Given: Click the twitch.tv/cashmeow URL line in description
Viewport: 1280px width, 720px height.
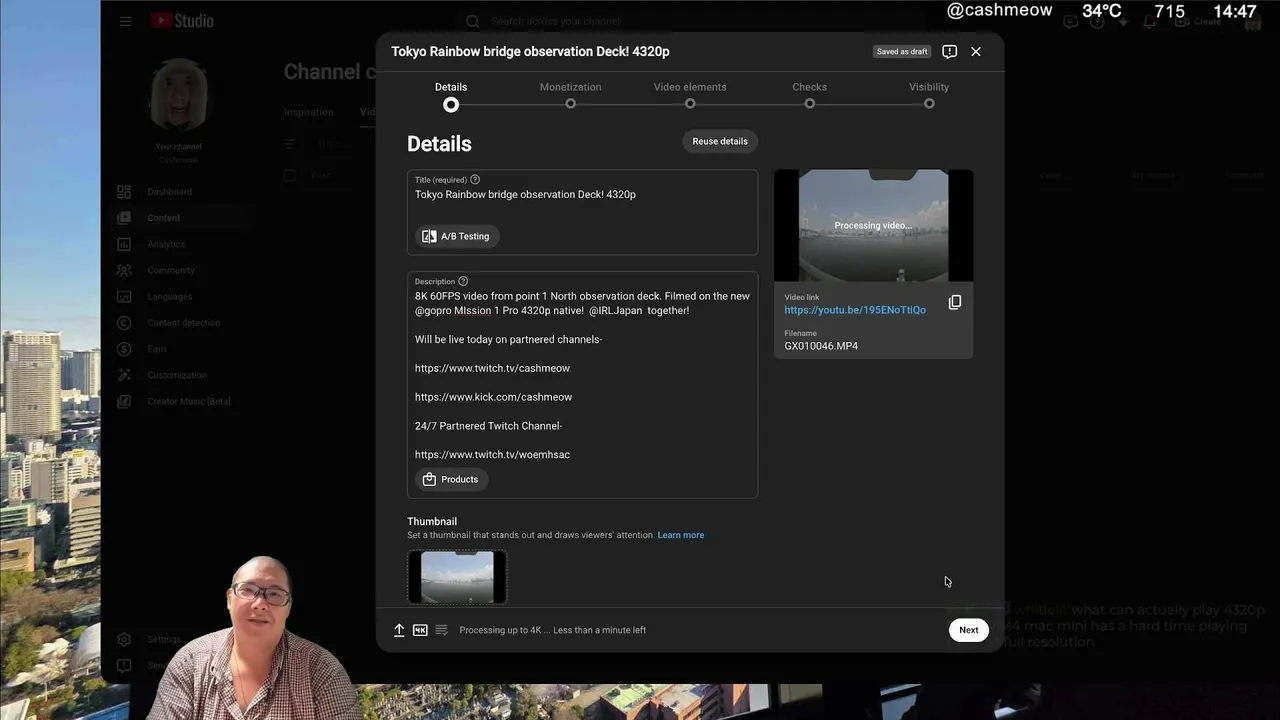Looking at the screenshot, I should coord(492,368).
